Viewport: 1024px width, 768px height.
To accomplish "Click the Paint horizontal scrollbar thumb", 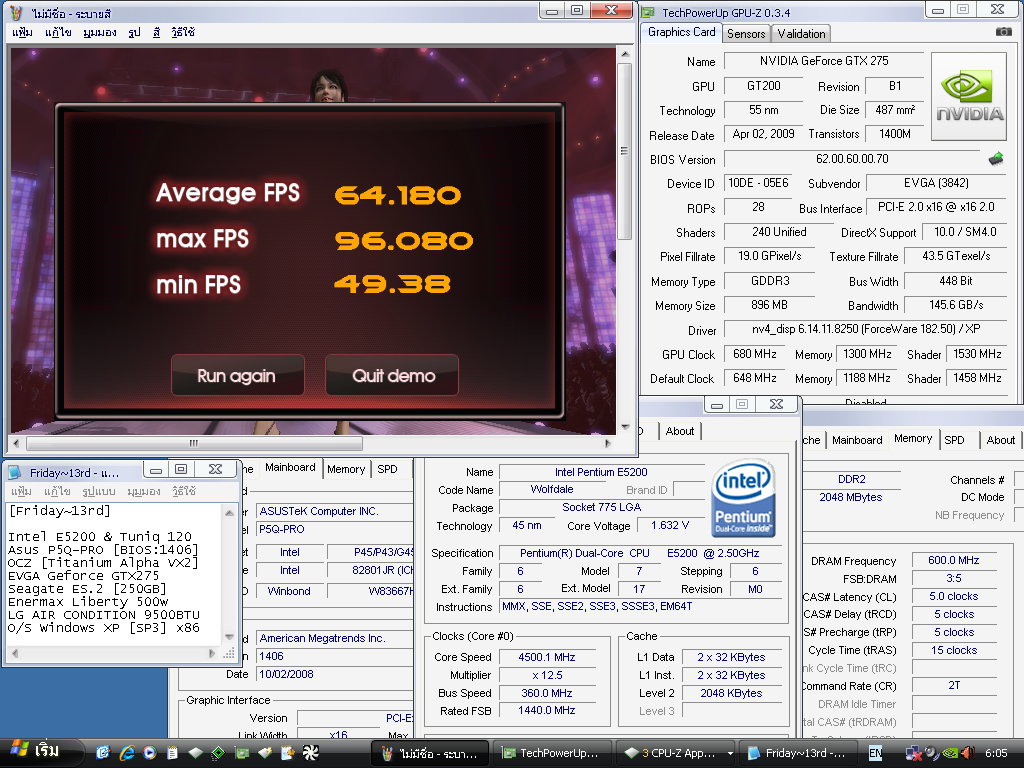I will point(194,443).
